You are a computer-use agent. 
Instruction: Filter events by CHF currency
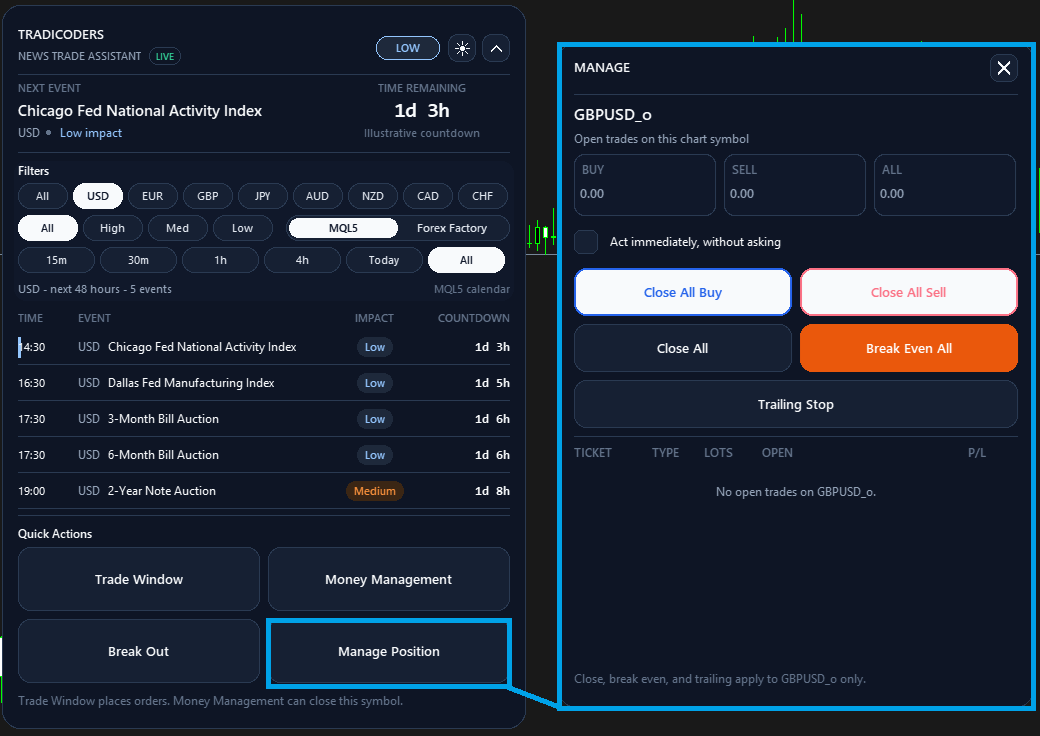pyautogui.click(x=483, y=196)
